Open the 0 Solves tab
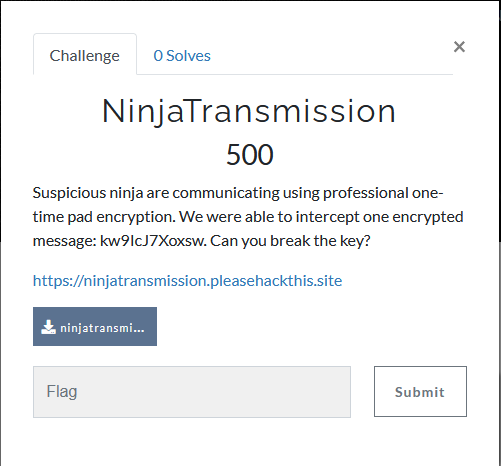The height and width of the screenshot is (466, 501). point(182,55)
